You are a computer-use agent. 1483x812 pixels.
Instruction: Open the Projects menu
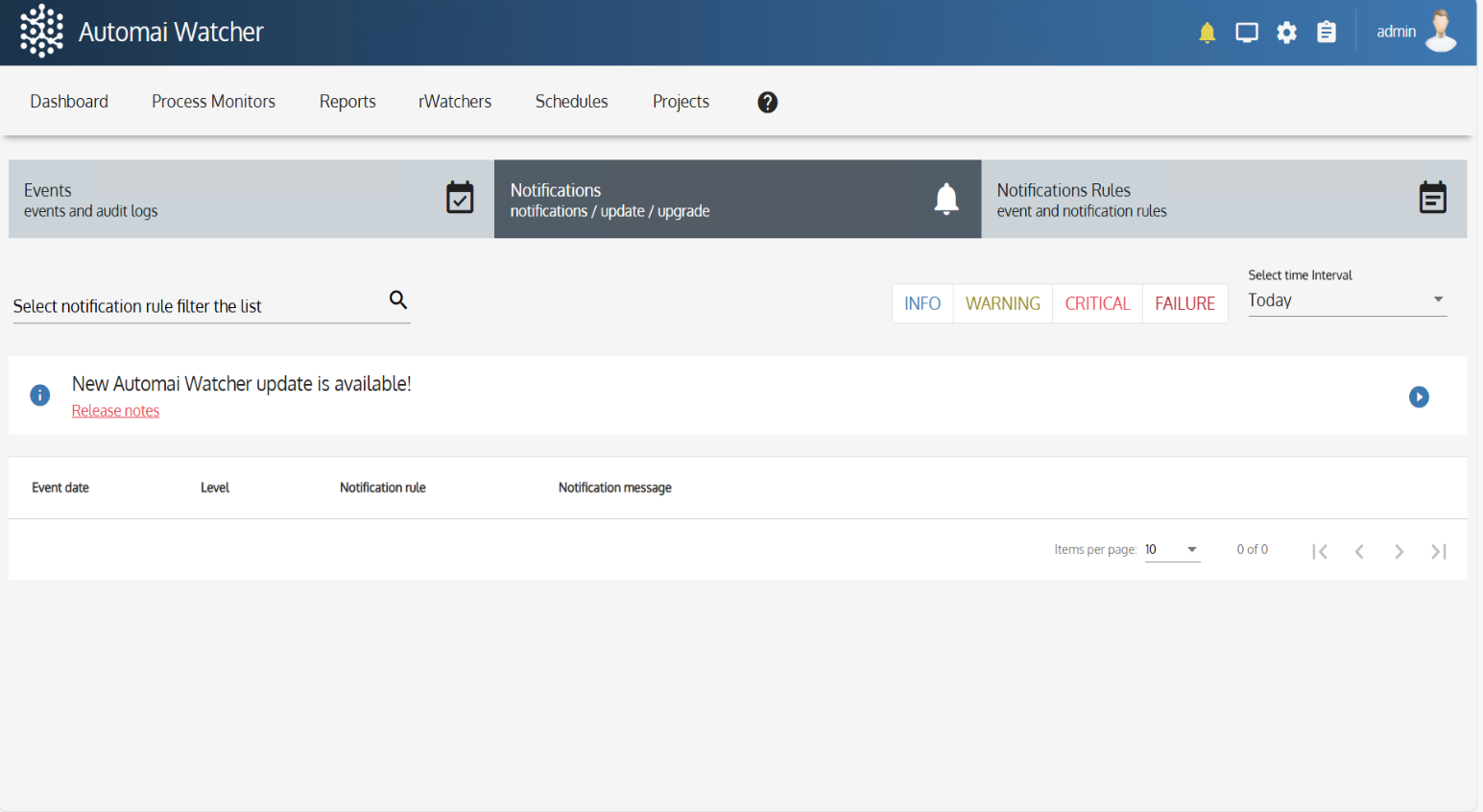(x=681, y=102)
